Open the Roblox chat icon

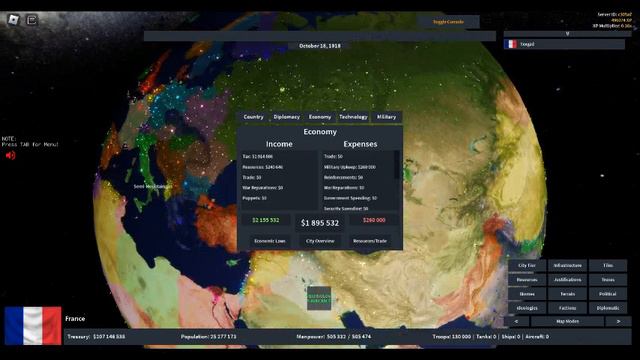click(x=32, y=20)
